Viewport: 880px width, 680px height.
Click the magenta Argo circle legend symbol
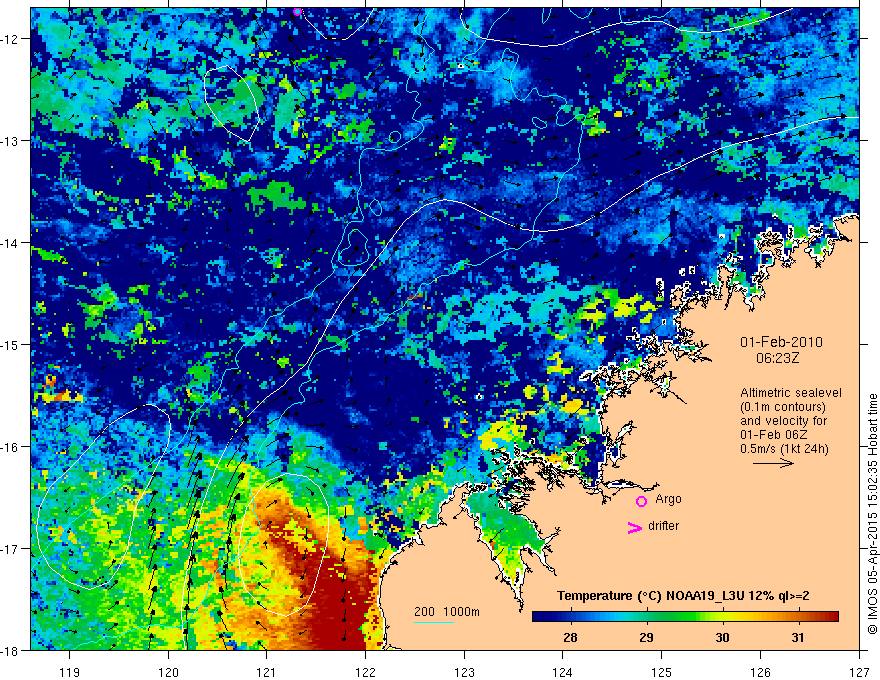point(641,501)
